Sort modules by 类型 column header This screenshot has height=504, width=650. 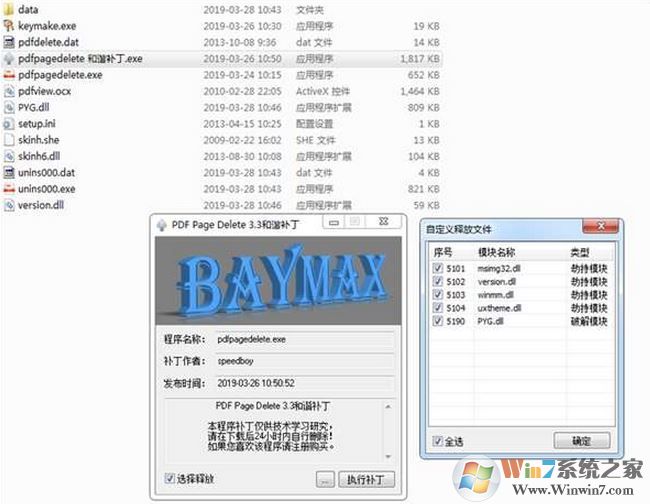(589, 252)
